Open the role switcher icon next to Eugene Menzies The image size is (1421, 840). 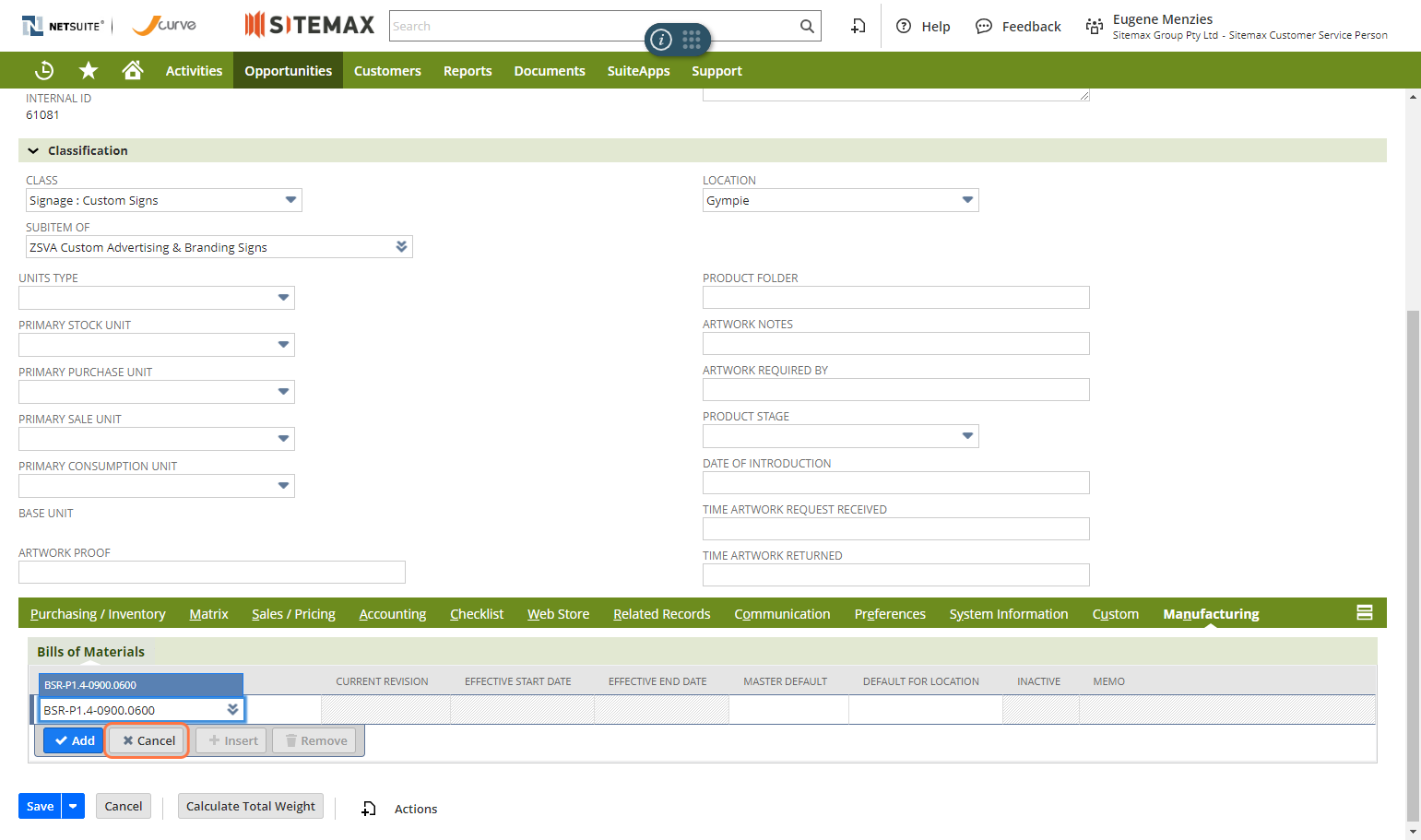1095,26
